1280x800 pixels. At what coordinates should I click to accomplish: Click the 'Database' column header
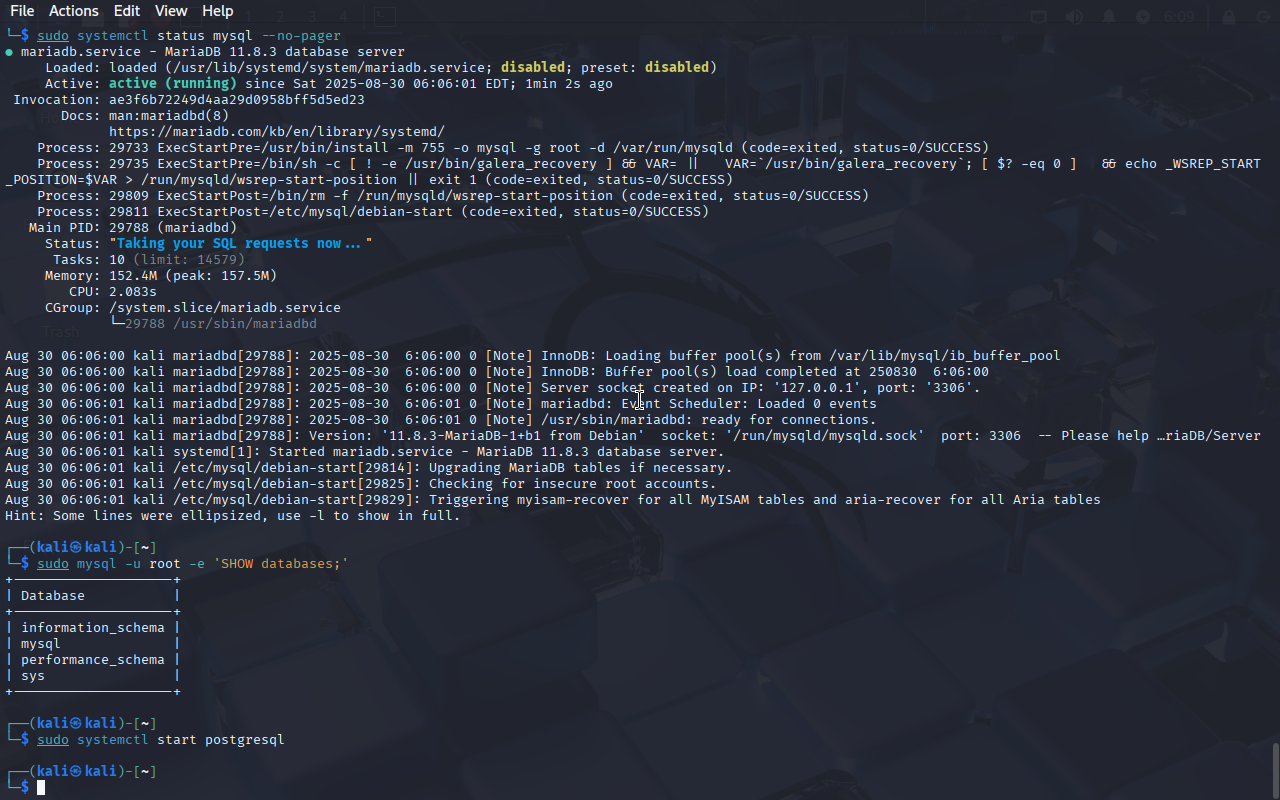(x=53, y=595)
